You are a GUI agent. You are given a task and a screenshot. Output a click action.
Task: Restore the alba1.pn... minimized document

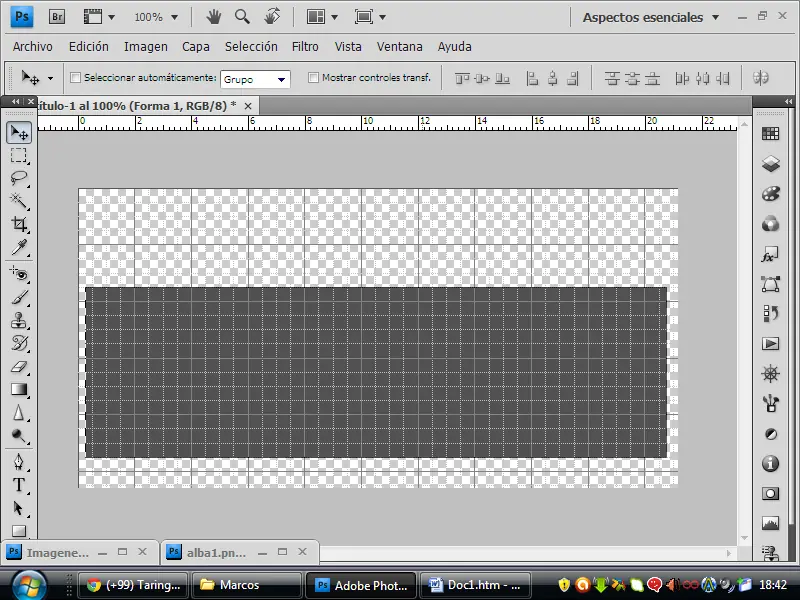click(283, 552)
